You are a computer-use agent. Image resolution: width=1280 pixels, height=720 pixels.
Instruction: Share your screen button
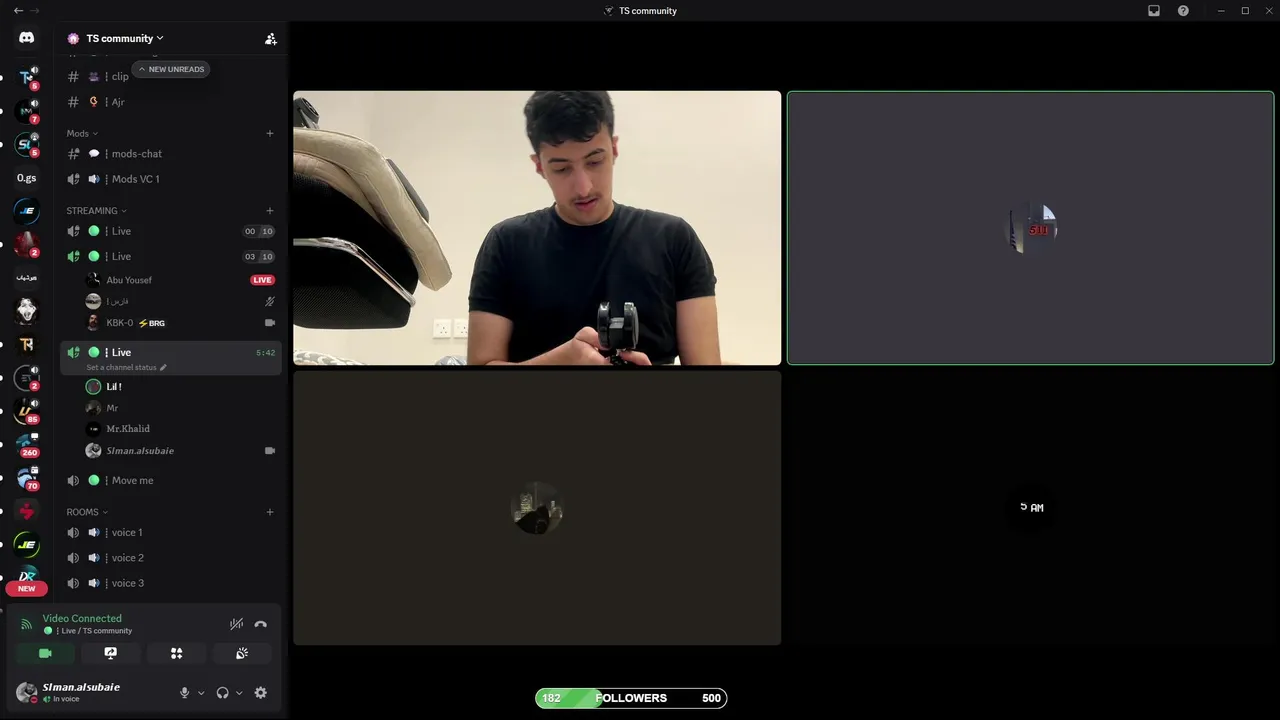point(111,653)
